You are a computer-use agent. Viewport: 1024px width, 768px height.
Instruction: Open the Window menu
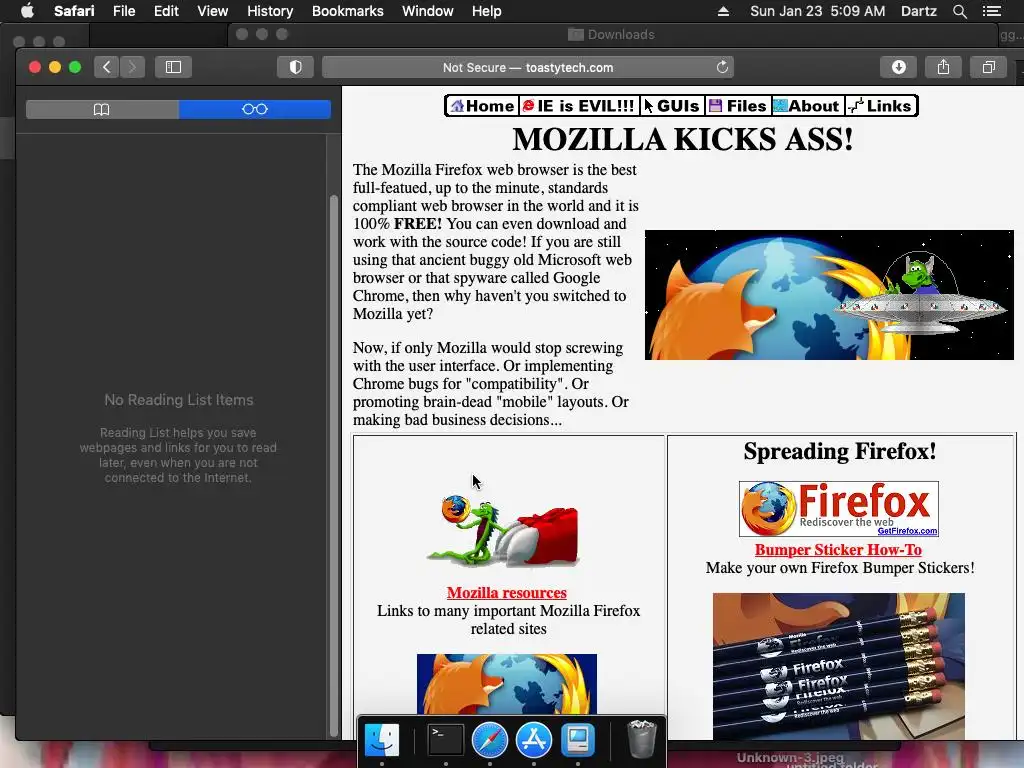tap(428, 11)
